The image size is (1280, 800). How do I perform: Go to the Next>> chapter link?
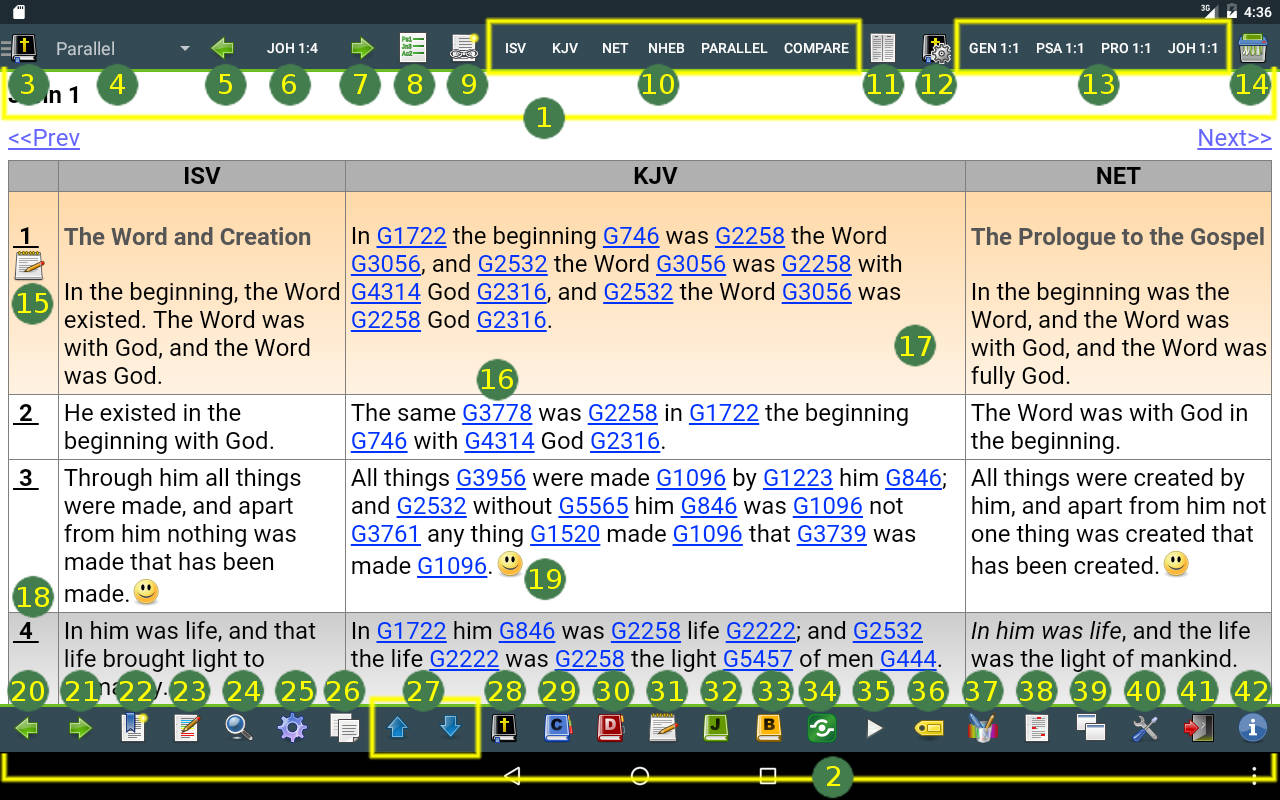click(1234, 138)
